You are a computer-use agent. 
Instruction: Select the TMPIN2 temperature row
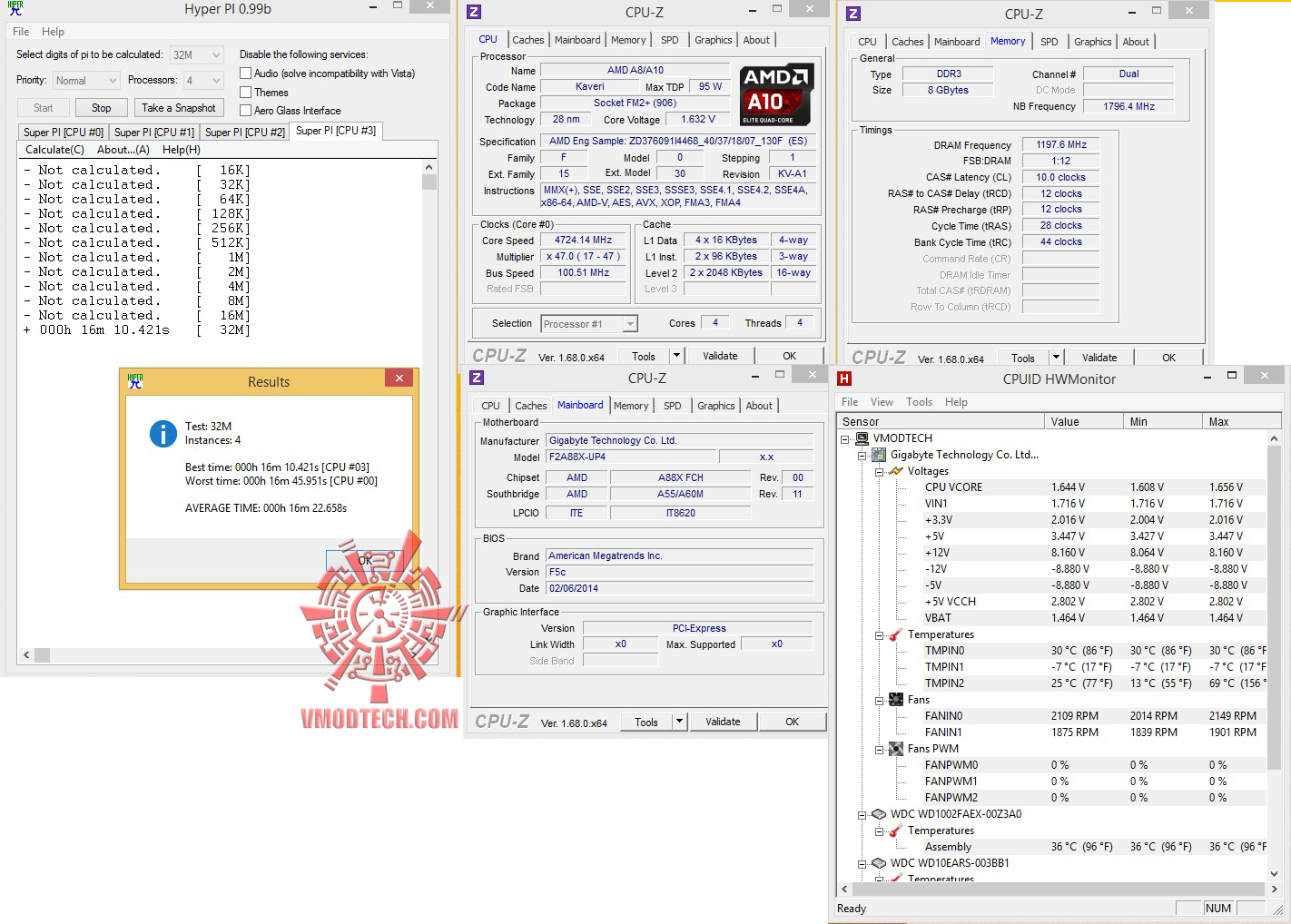[1095, 683]
